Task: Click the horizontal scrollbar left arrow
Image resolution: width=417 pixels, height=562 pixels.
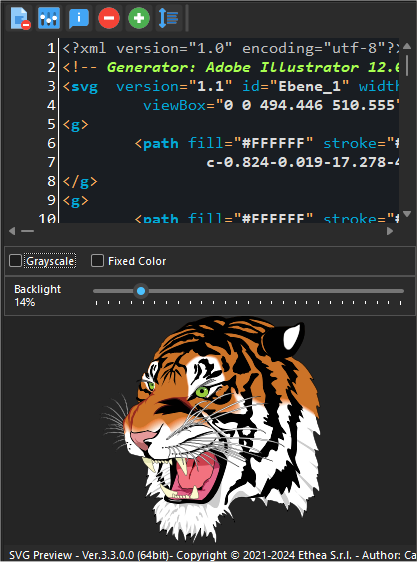Action: click(x=12, y=231)
